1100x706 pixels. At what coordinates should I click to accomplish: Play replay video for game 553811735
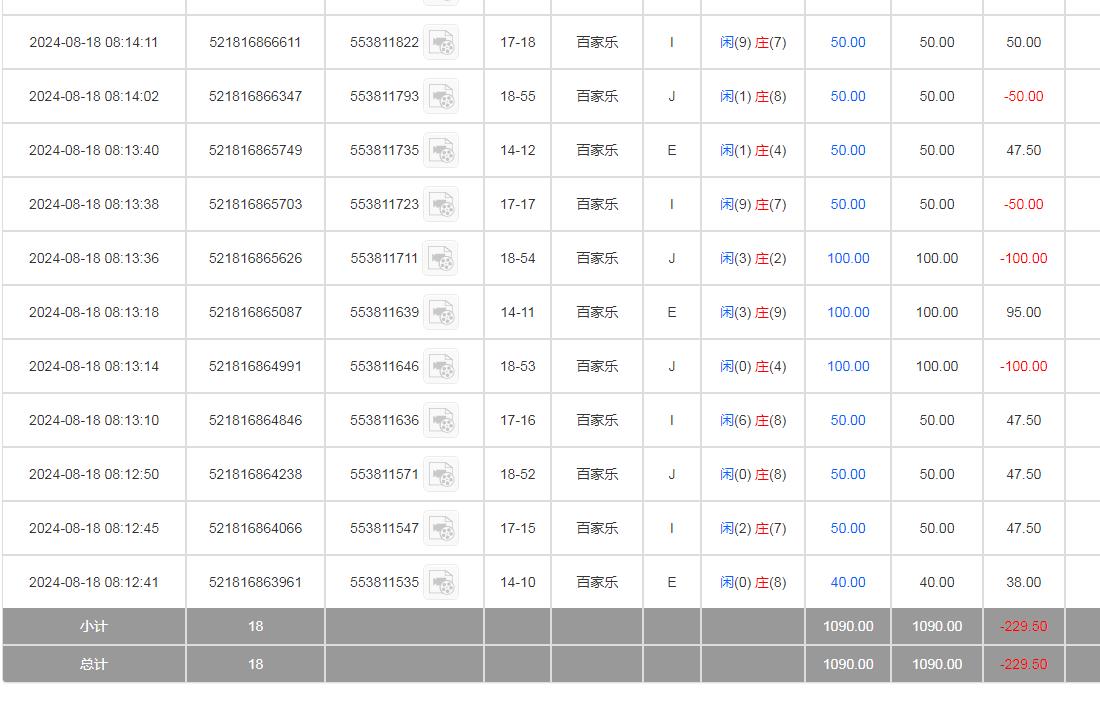[441, 151]
